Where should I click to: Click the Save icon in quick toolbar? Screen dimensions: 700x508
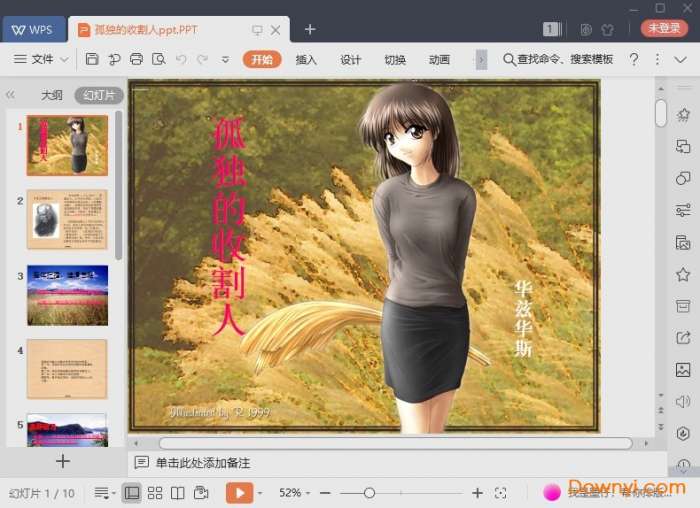tap(92, 60)
